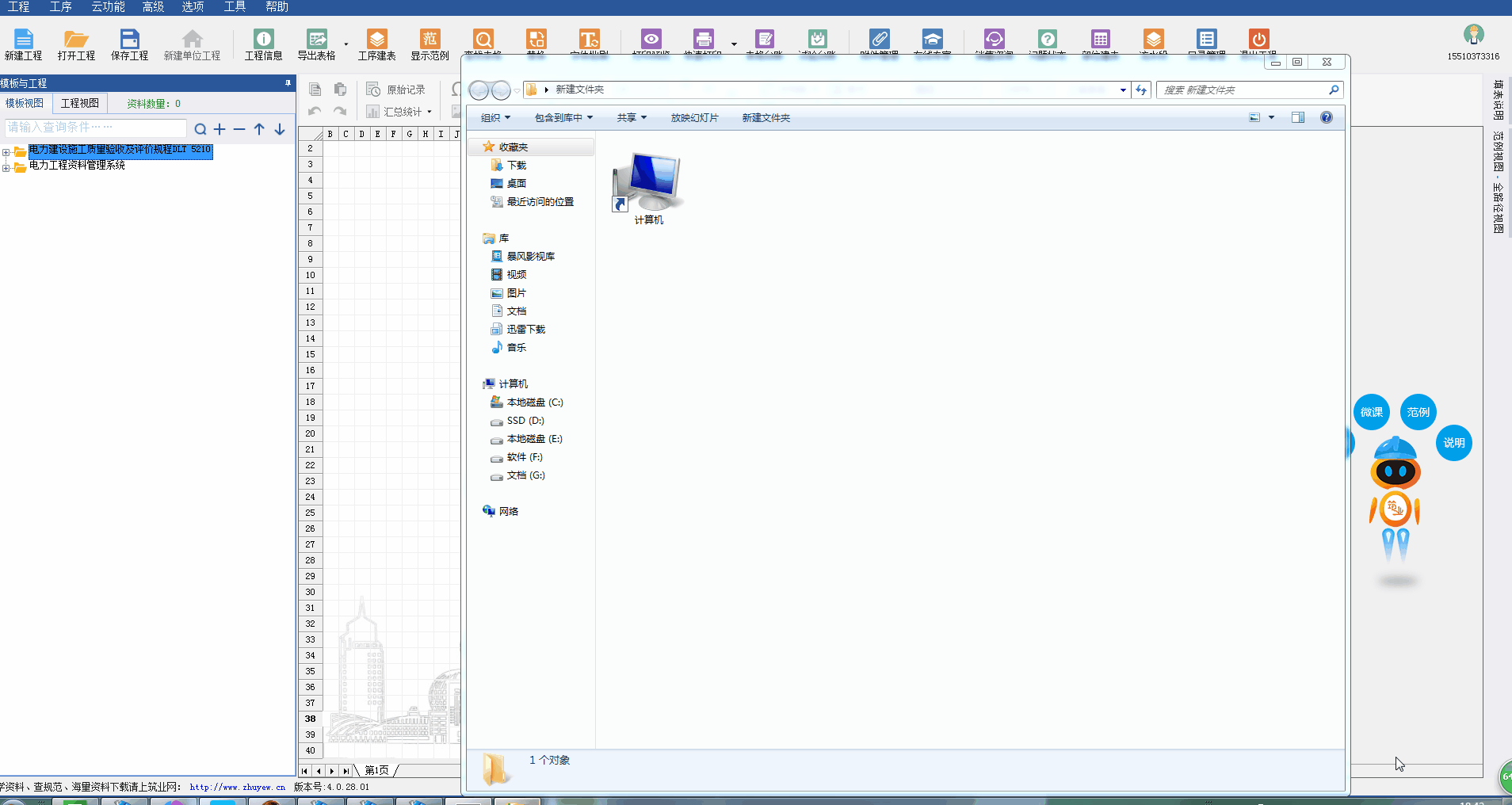1512x805 pixels.
Task: Click the purple printer quick print icon
Action: [x=703, y=39]
